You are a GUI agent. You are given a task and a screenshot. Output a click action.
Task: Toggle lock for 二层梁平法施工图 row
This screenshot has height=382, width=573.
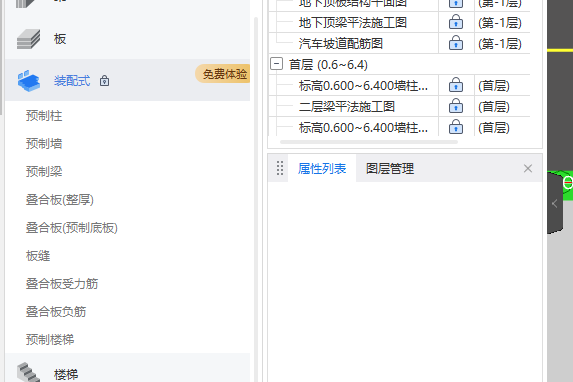click(x=456, y=106)
